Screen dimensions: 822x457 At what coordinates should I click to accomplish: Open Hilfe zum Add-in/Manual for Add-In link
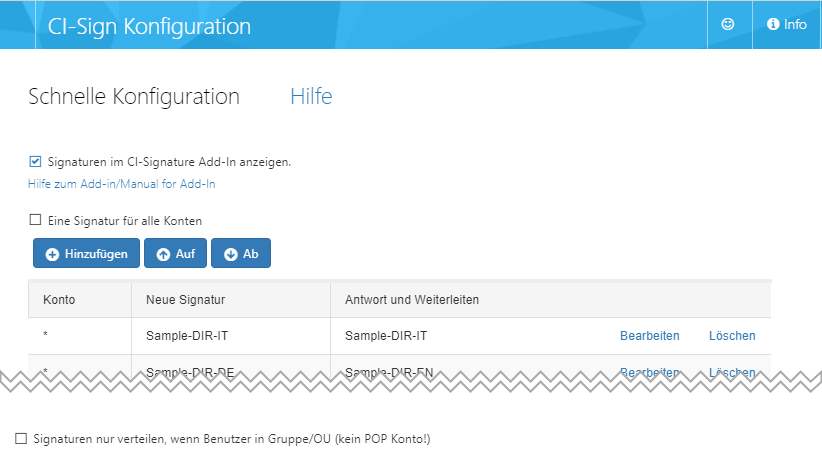pos(121,184)
